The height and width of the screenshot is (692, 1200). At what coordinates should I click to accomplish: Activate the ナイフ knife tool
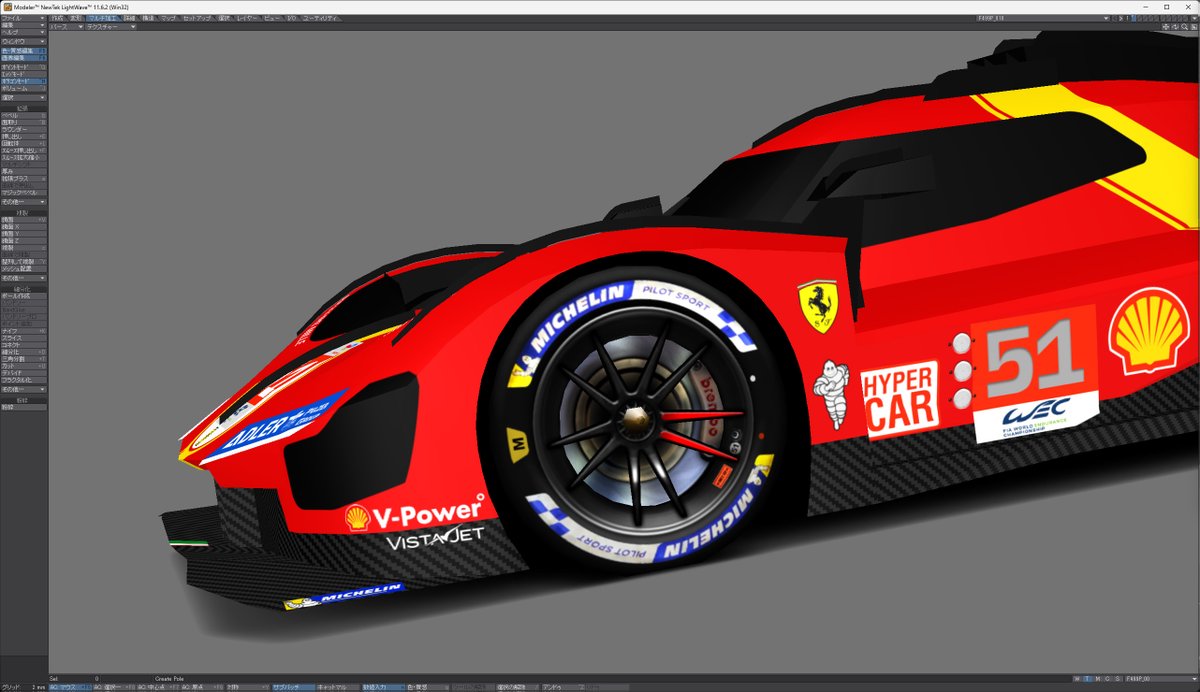click(24, 331)
